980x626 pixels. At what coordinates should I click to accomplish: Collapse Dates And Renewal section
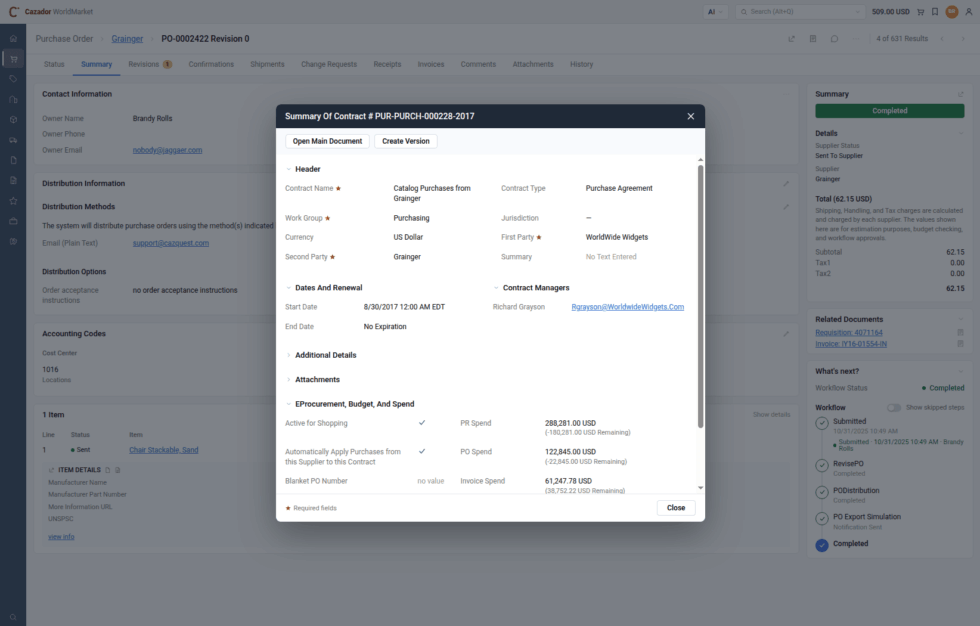[289, 288]
